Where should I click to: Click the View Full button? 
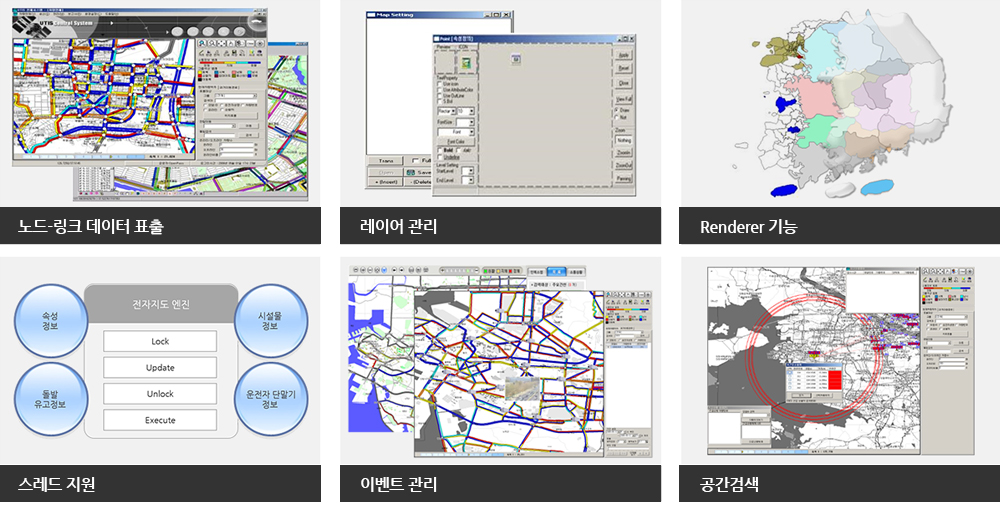[624, 99]
